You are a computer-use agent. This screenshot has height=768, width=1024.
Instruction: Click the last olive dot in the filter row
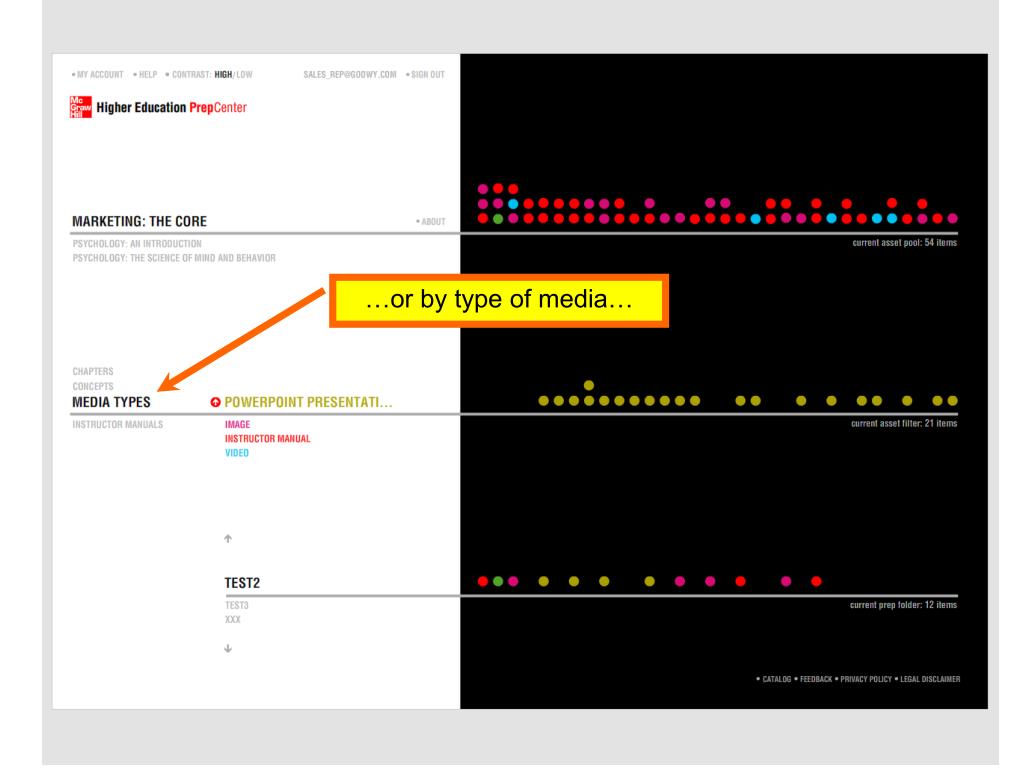click(953, 401)
